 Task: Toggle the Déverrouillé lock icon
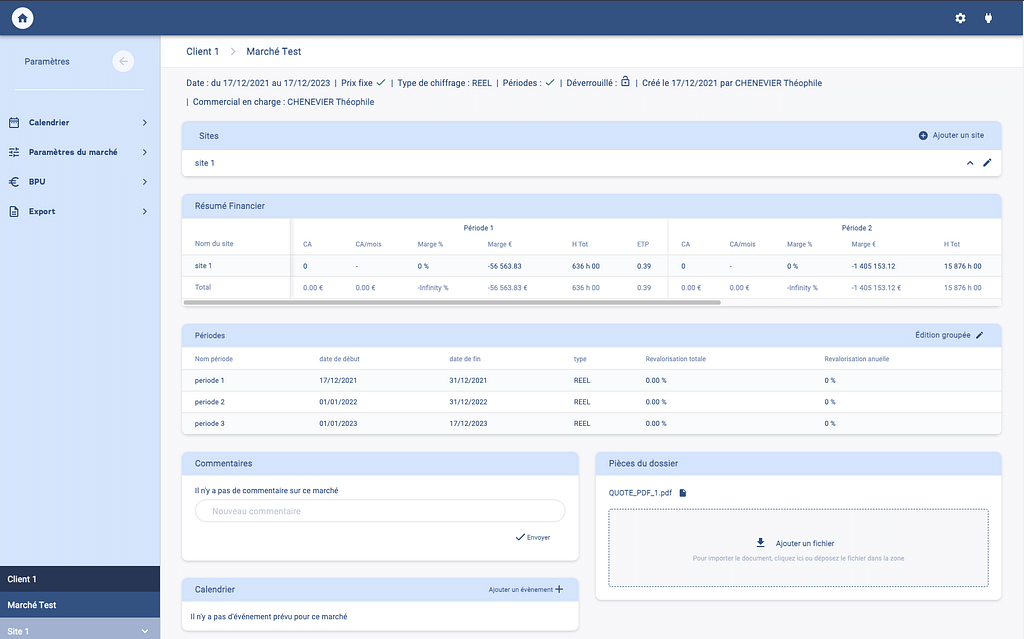click(625, 82)
